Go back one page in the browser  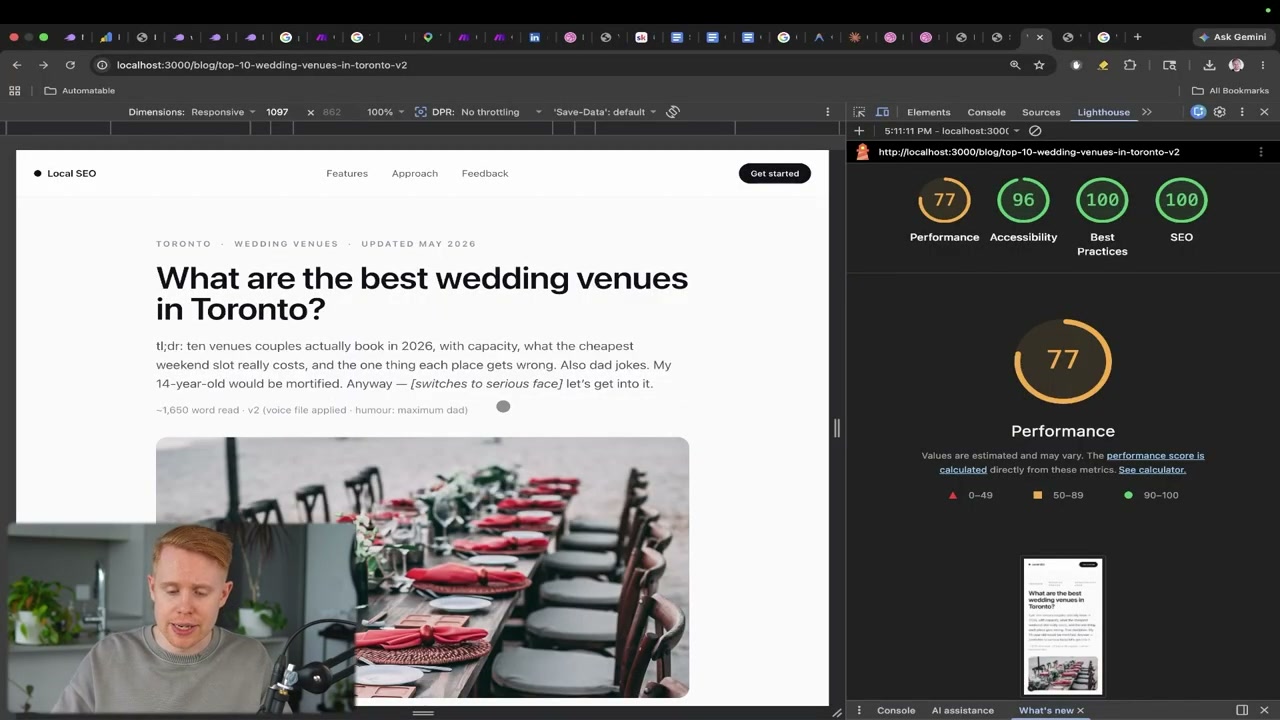(17, 65)
